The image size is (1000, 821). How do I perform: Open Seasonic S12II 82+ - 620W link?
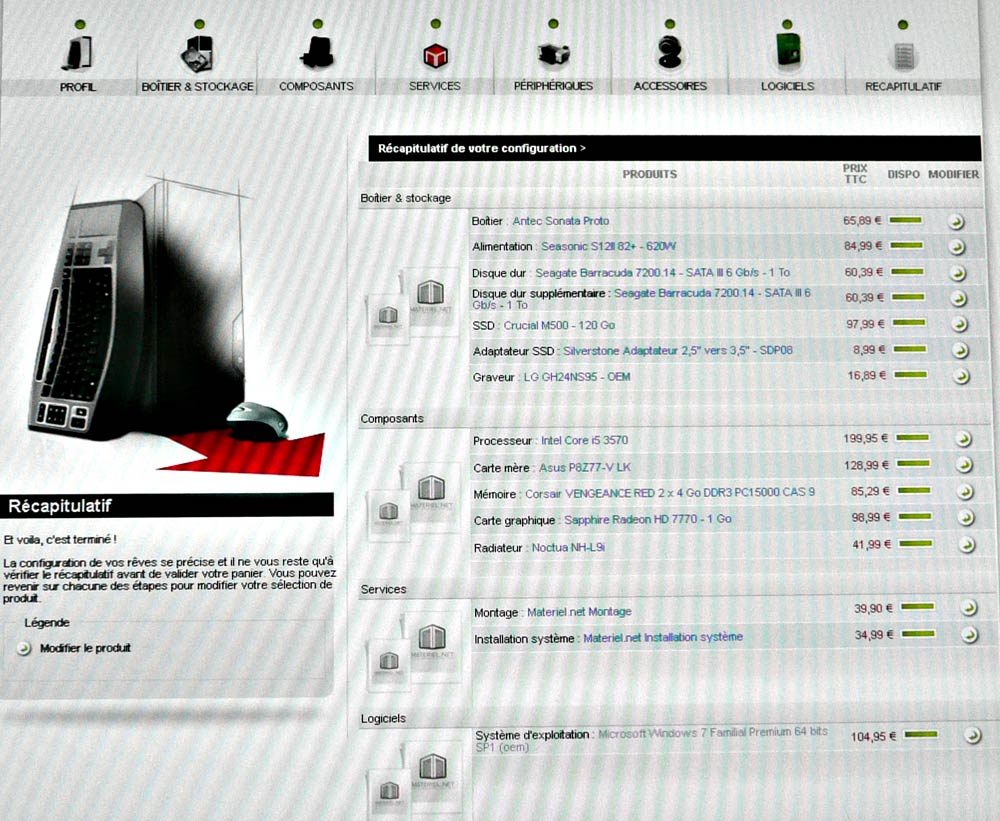pyautogui.click(x=608, y=246)
